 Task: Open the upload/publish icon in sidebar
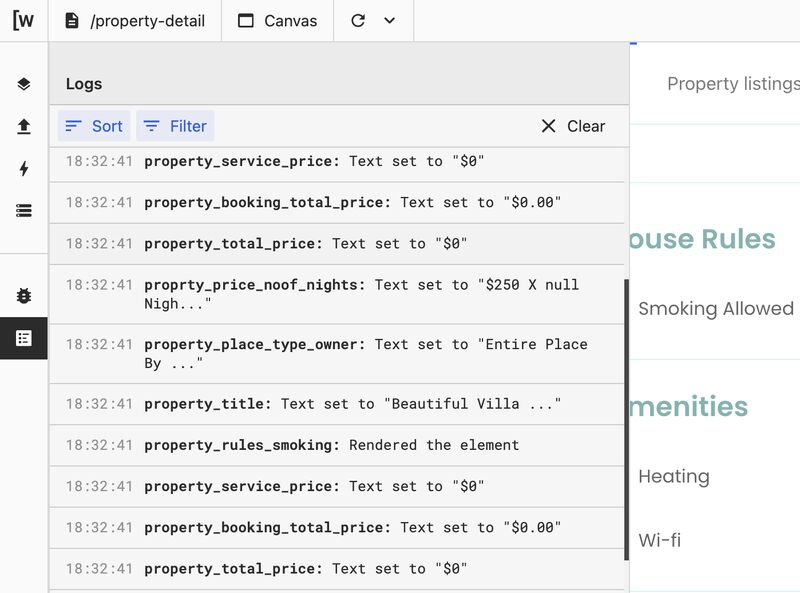[23, 127]
